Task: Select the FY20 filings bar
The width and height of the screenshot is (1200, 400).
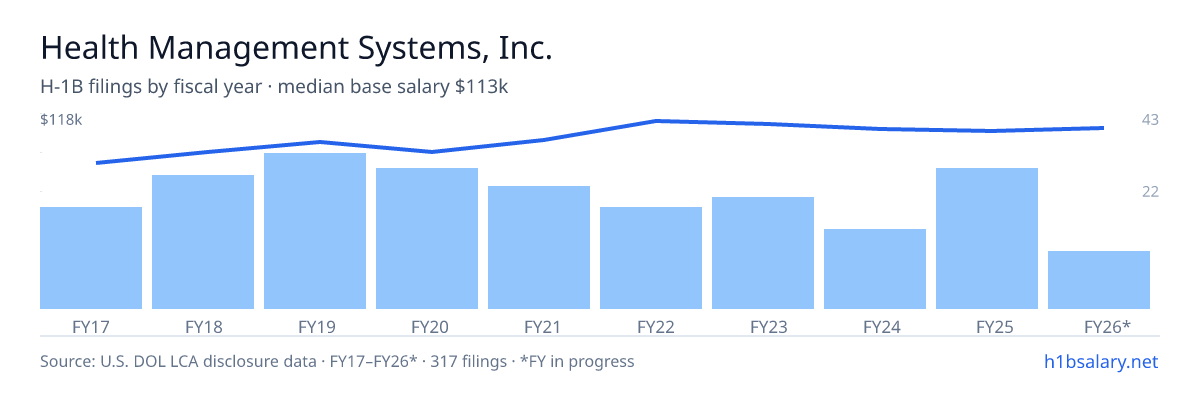Action: pyautogui.click(x=427, y=238)
